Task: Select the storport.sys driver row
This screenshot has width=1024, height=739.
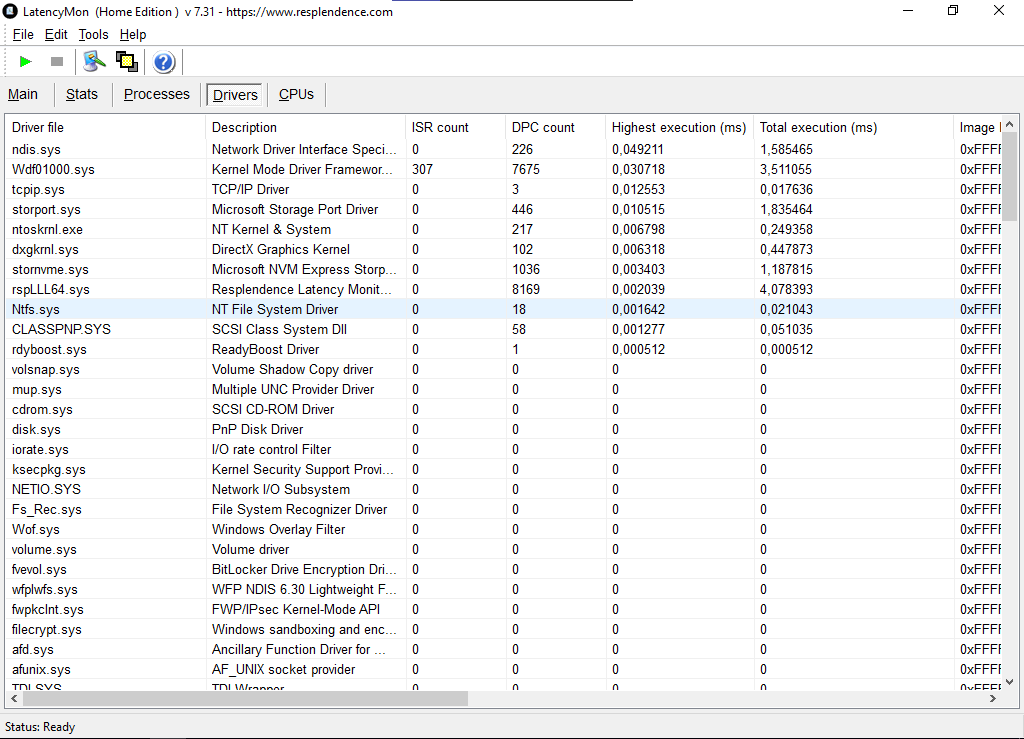Action: 46,209
